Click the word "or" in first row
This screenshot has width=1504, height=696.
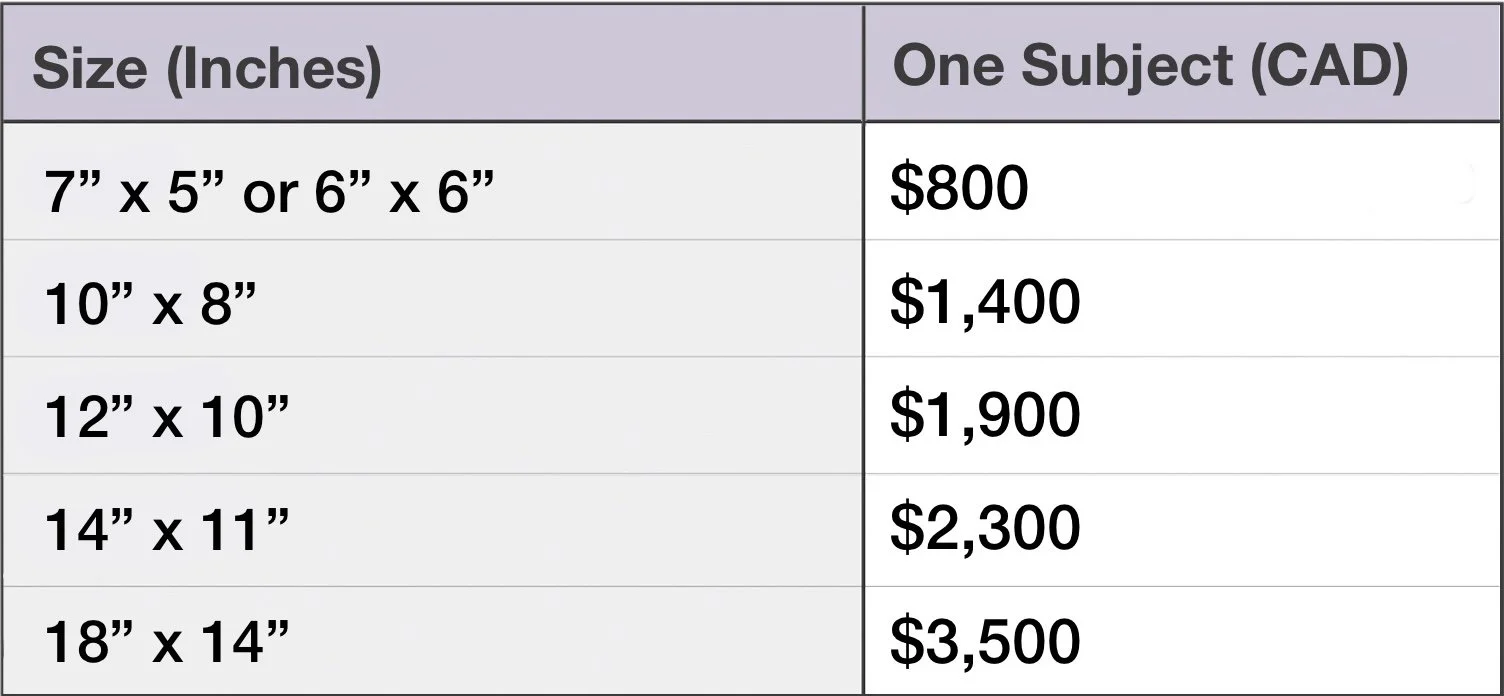tap(270, 195)
